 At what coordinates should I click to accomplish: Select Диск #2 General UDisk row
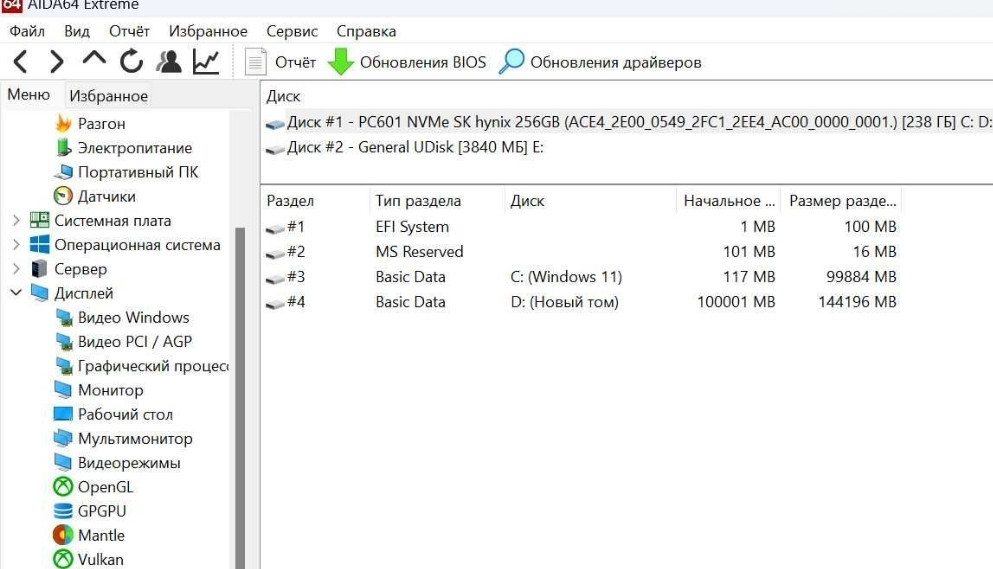coord(627,147)
